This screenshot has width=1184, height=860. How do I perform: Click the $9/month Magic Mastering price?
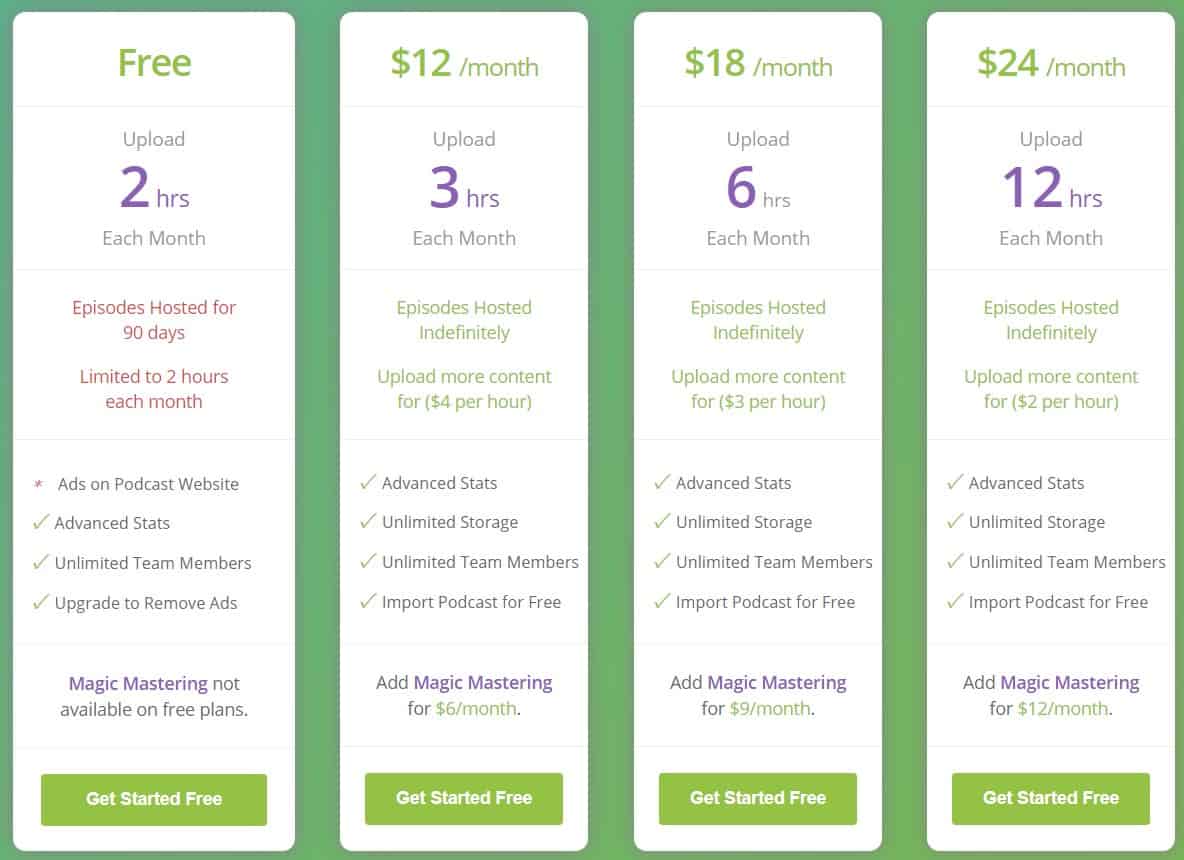(770, 709)
